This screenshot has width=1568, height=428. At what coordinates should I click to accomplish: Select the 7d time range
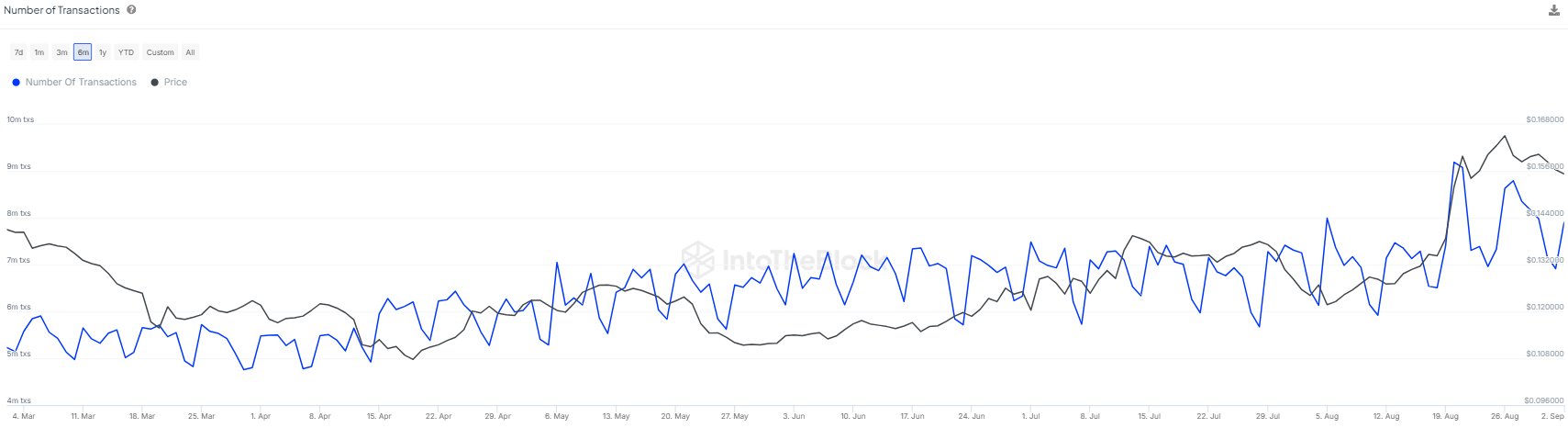point(18,52)
